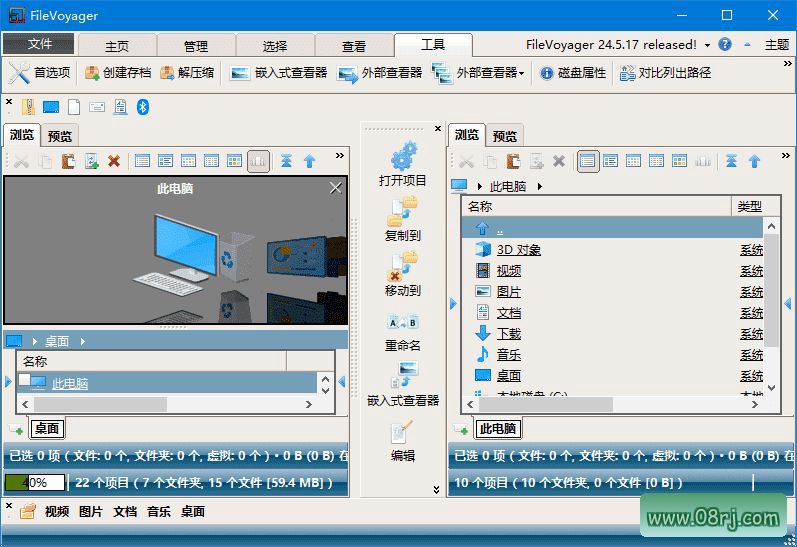Click the go-to-top double arrow in right pane
Screen dimensions: 797x547
click(731, 161)
